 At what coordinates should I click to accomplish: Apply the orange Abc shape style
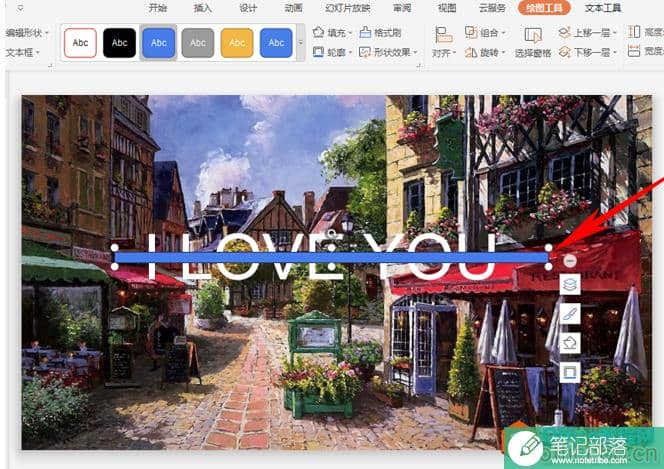pos(237,43)
